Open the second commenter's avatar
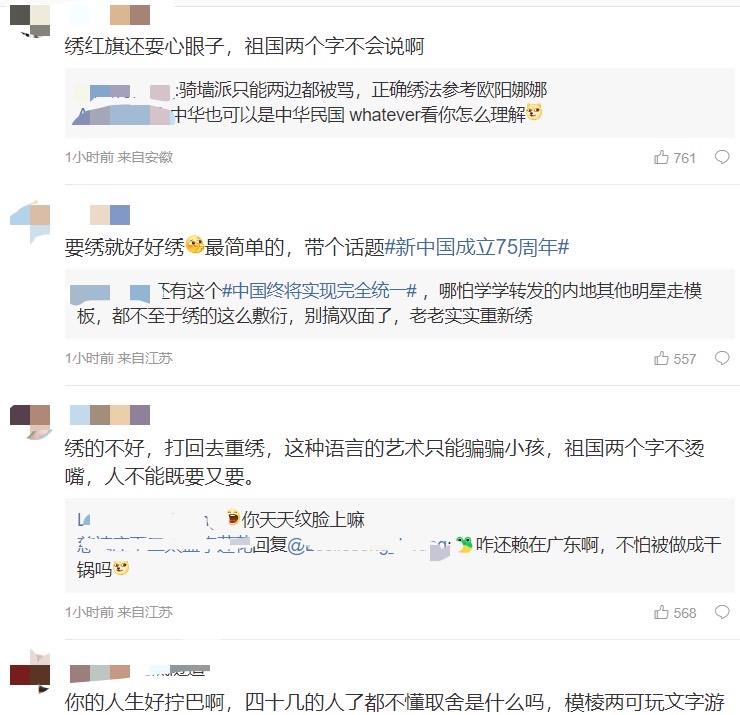The height and width of the screenshot is (715, 740). tap(30, 221)
